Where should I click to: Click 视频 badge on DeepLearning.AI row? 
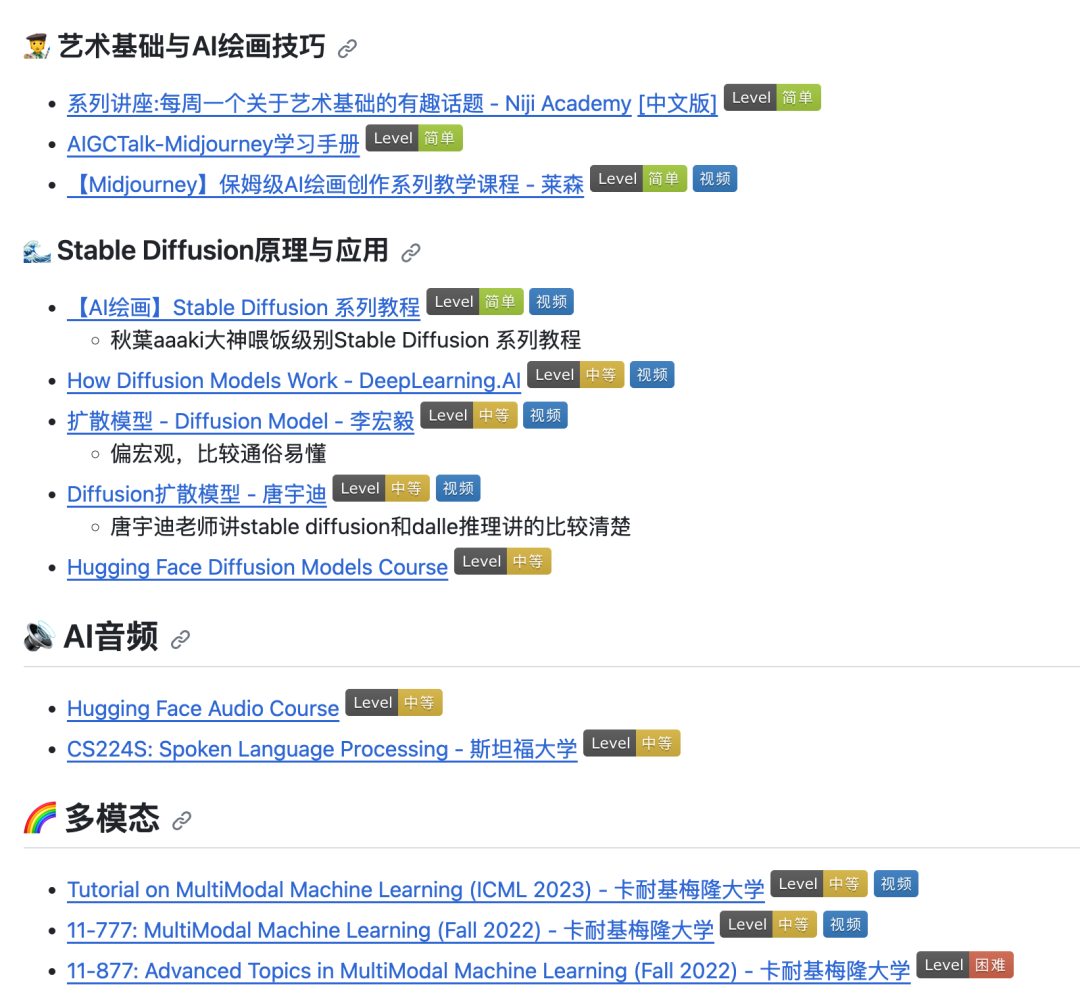[x=652, y=375]
